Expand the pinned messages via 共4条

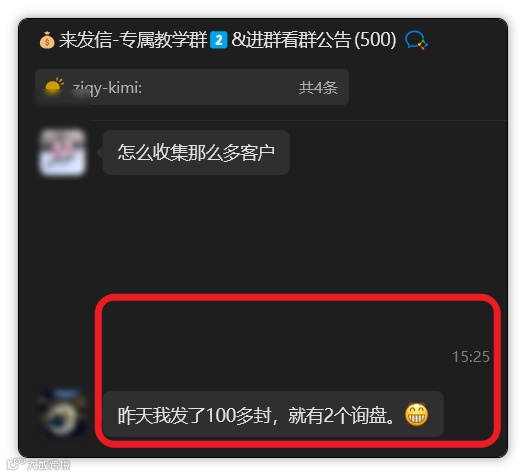coord(318,88)
